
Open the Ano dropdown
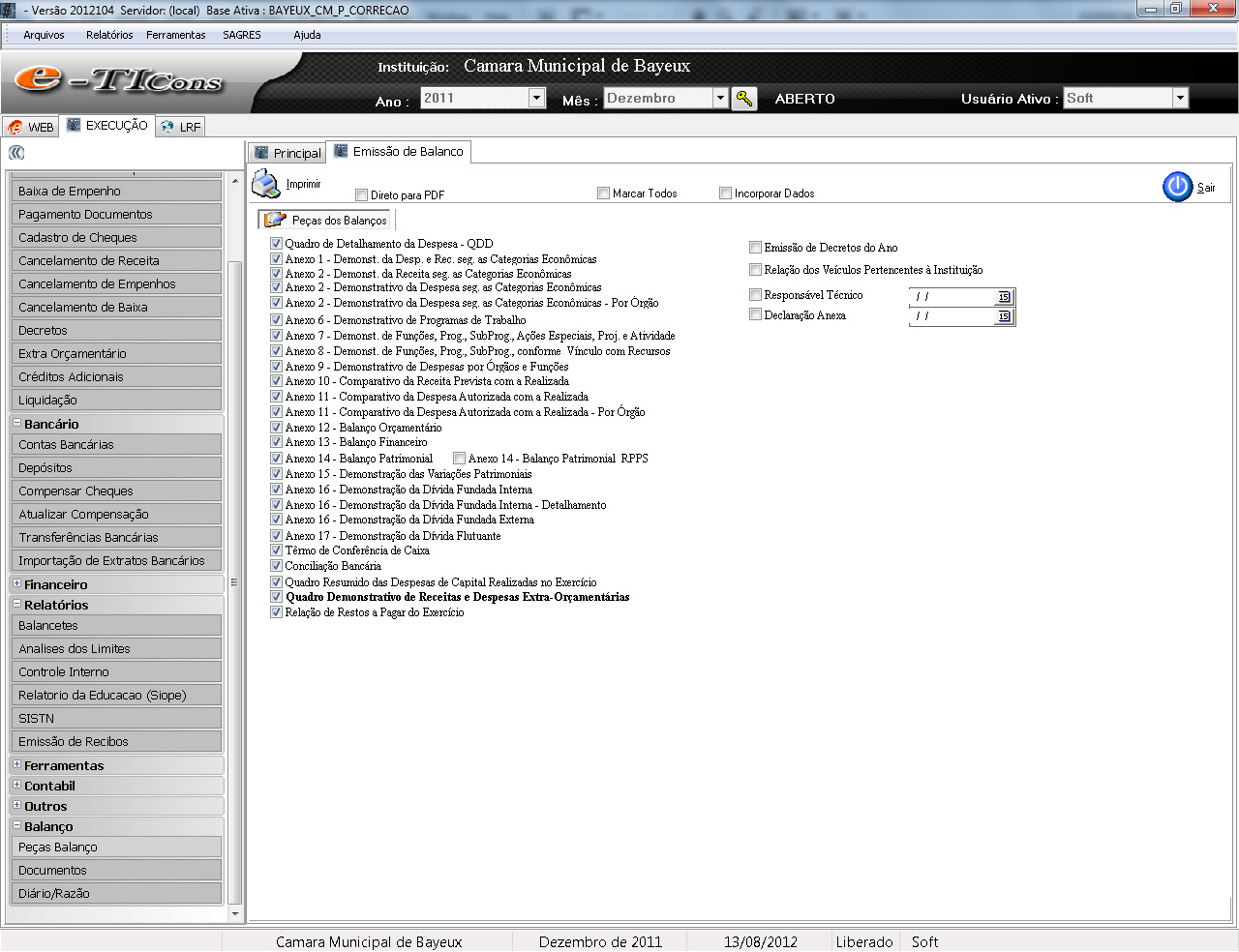[x=536, y=99]
